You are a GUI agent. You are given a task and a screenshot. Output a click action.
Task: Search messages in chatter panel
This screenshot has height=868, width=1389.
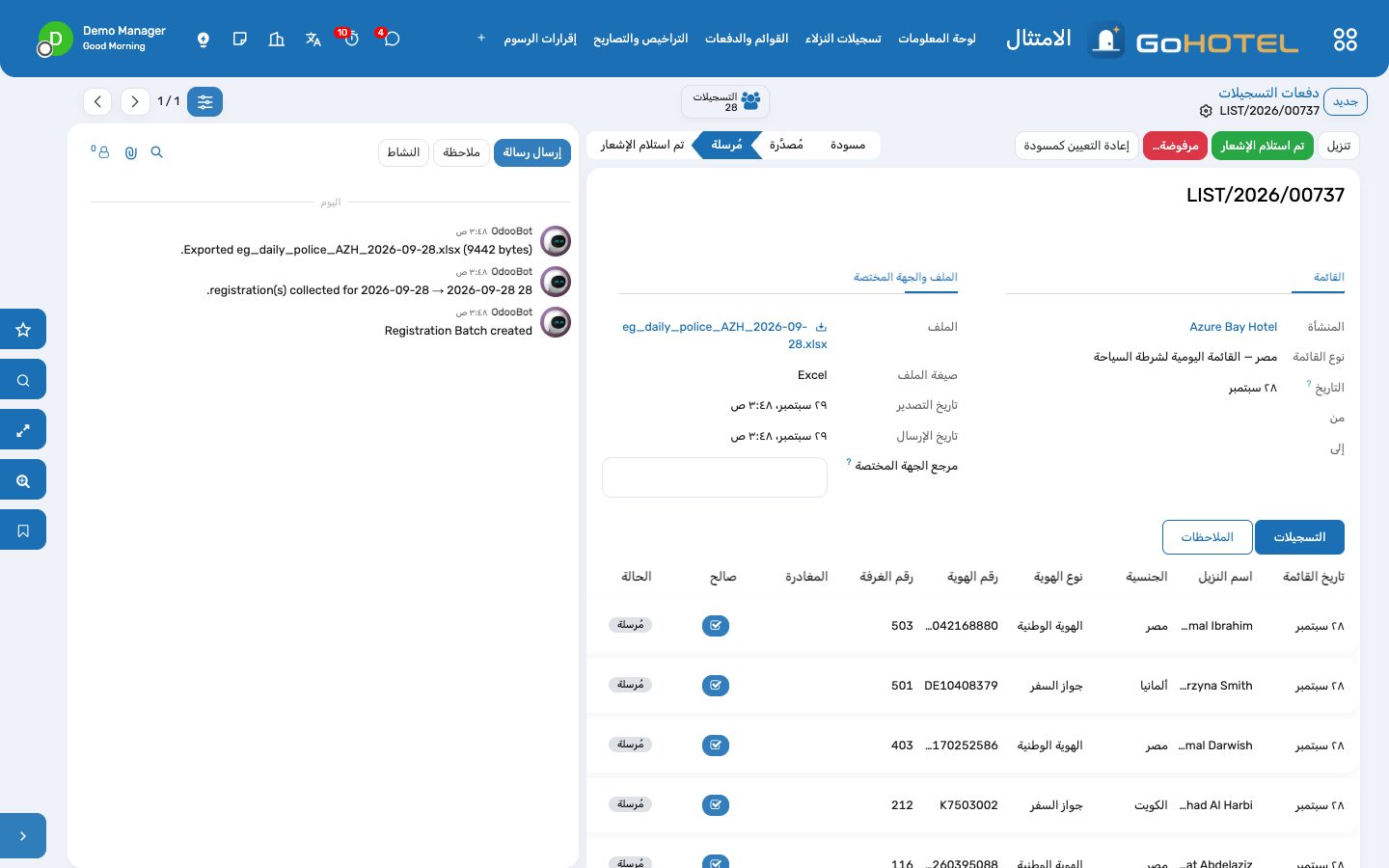click(157, 152)
